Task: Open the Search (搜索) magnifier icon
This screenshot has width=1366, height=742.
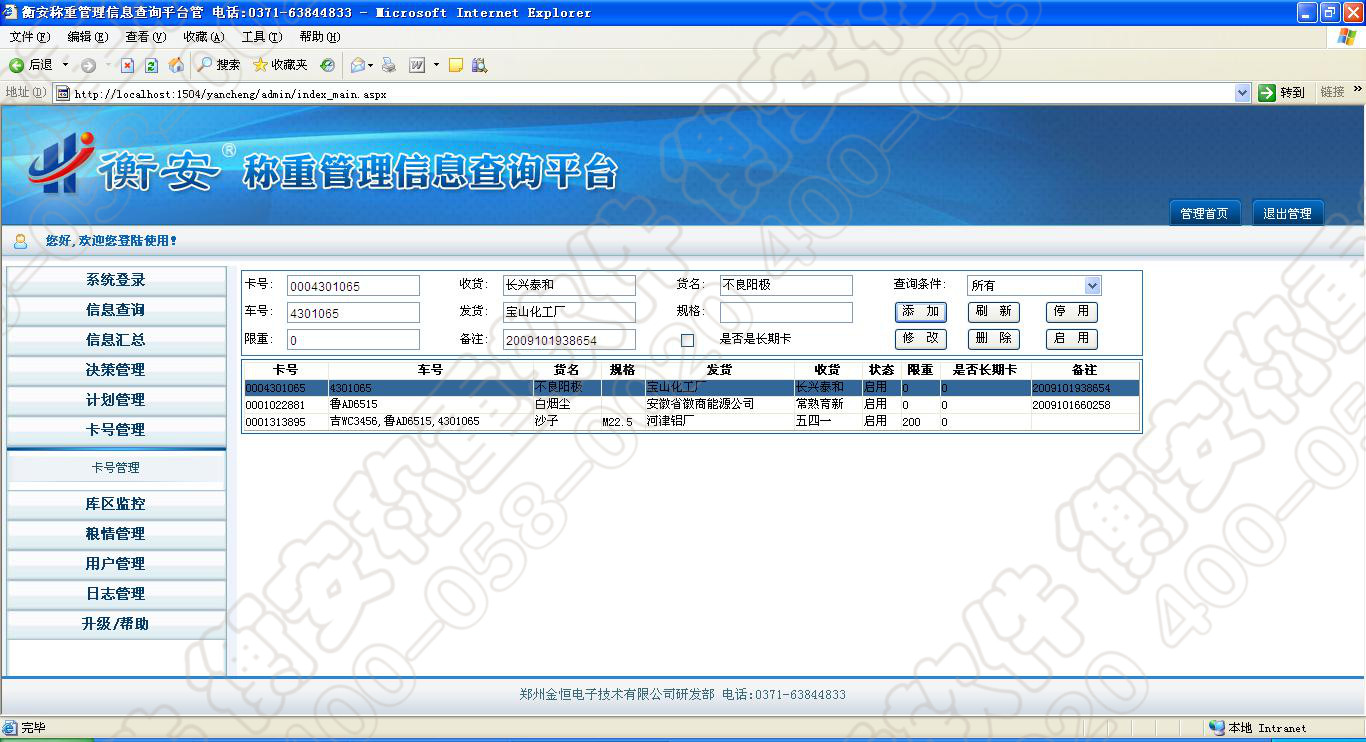Action: (x=205, y=65)
